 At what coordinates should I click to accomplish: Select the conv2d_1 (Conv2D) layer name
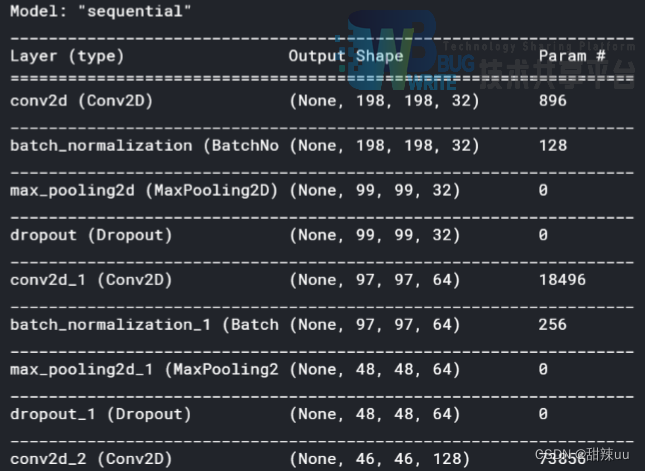click(91, 280)
